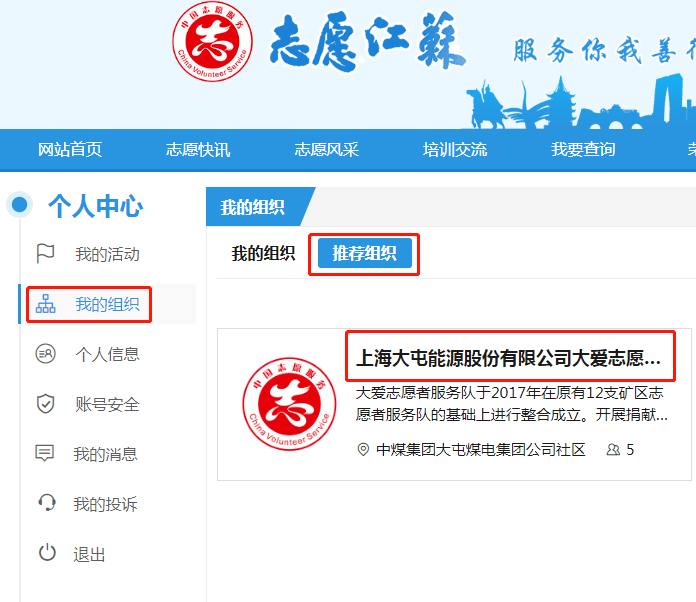Open 培训交流 navigation item

455,150
